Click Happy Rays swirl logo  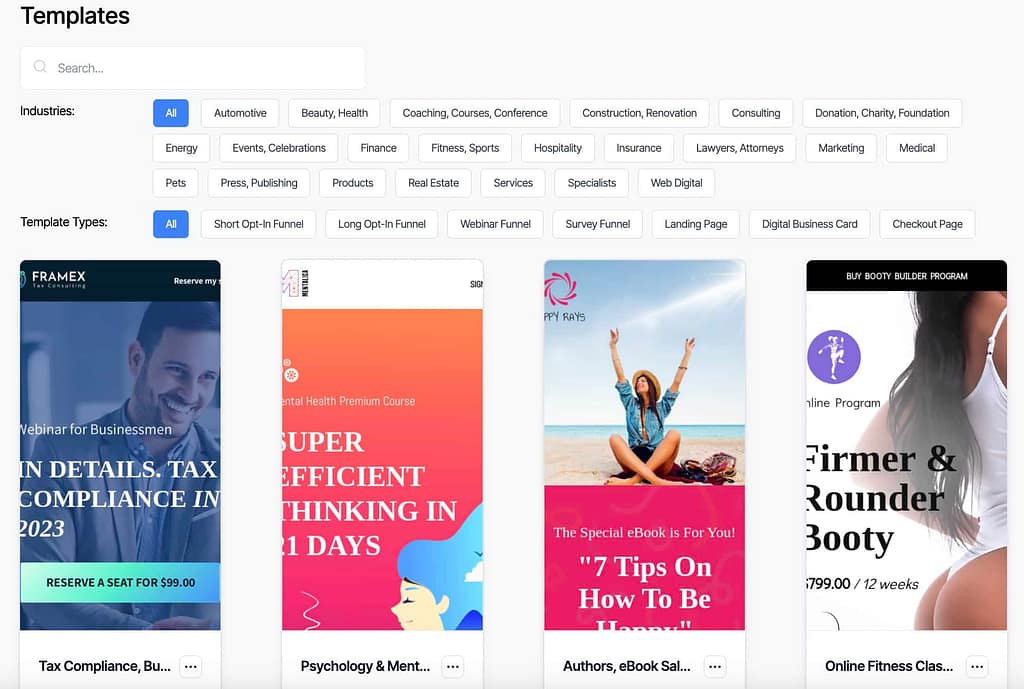point(560,290)
